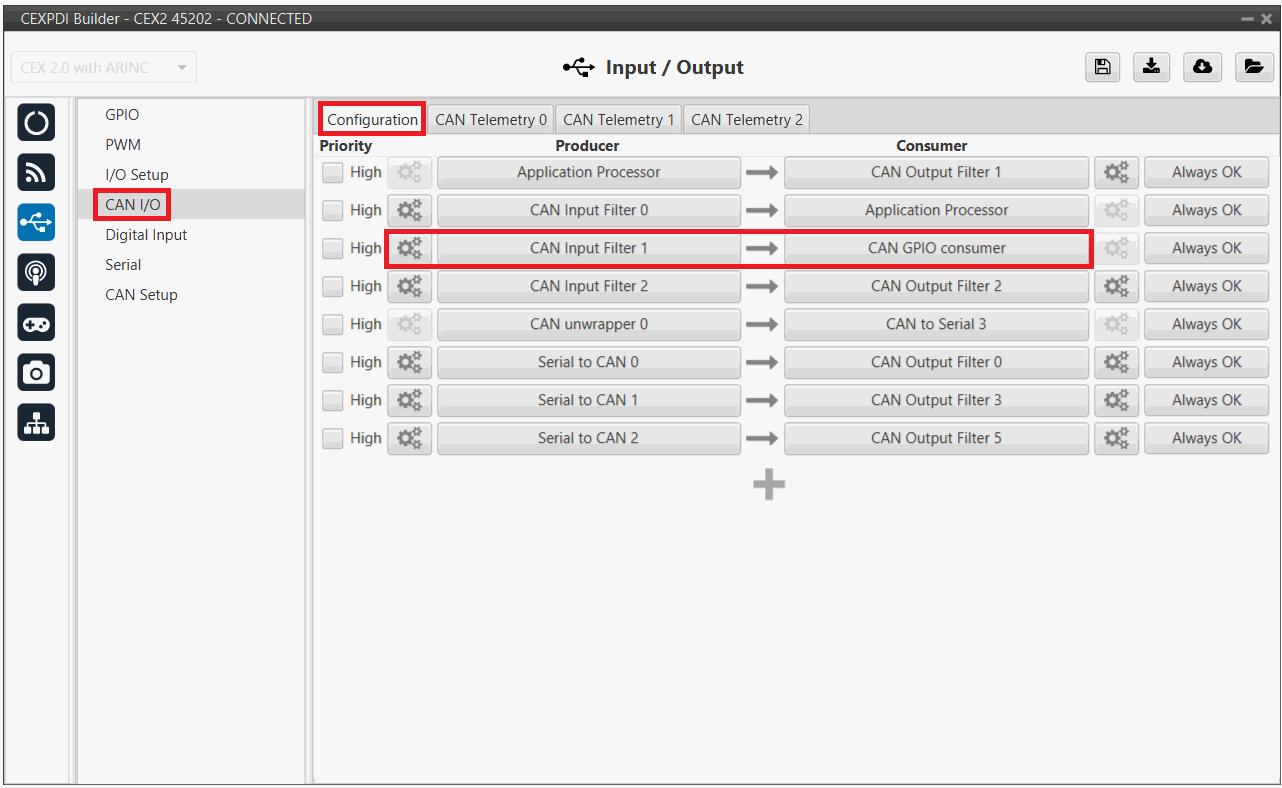Image resolution: width=1282 pixels, height=788 pixels.
Task: Open gear settings right of CAN Output Filter 2
Action: (1116, 286)
